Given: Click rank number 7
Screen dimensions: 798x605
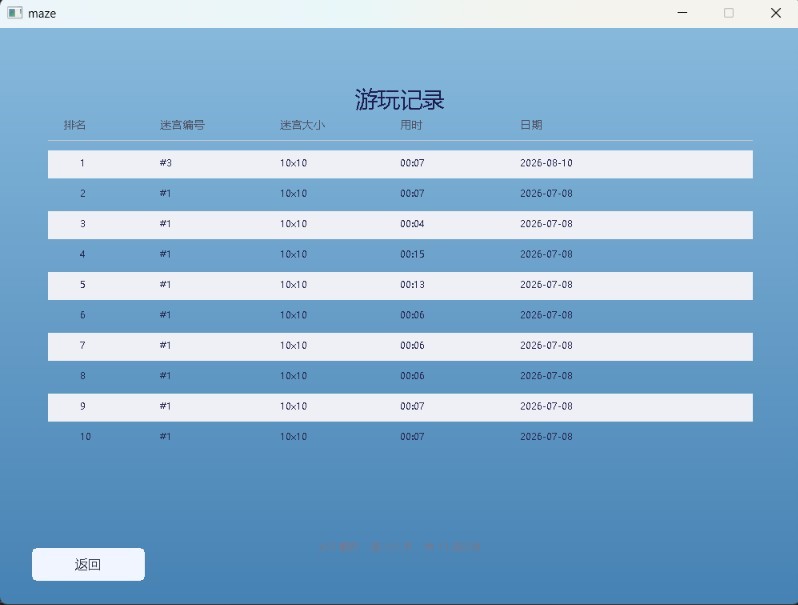Looking at the screenshot, I should [82, 345].
